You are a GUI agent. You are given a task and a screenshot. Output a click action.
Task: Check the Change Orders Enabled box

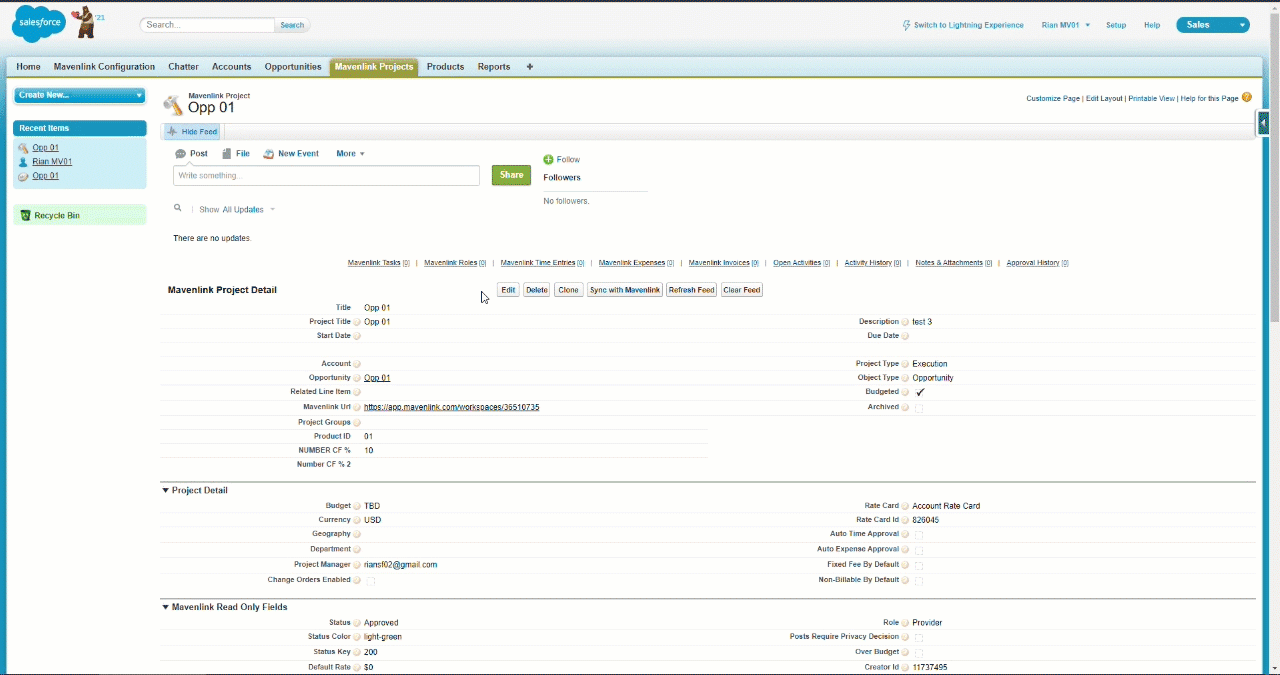point(370,580)
